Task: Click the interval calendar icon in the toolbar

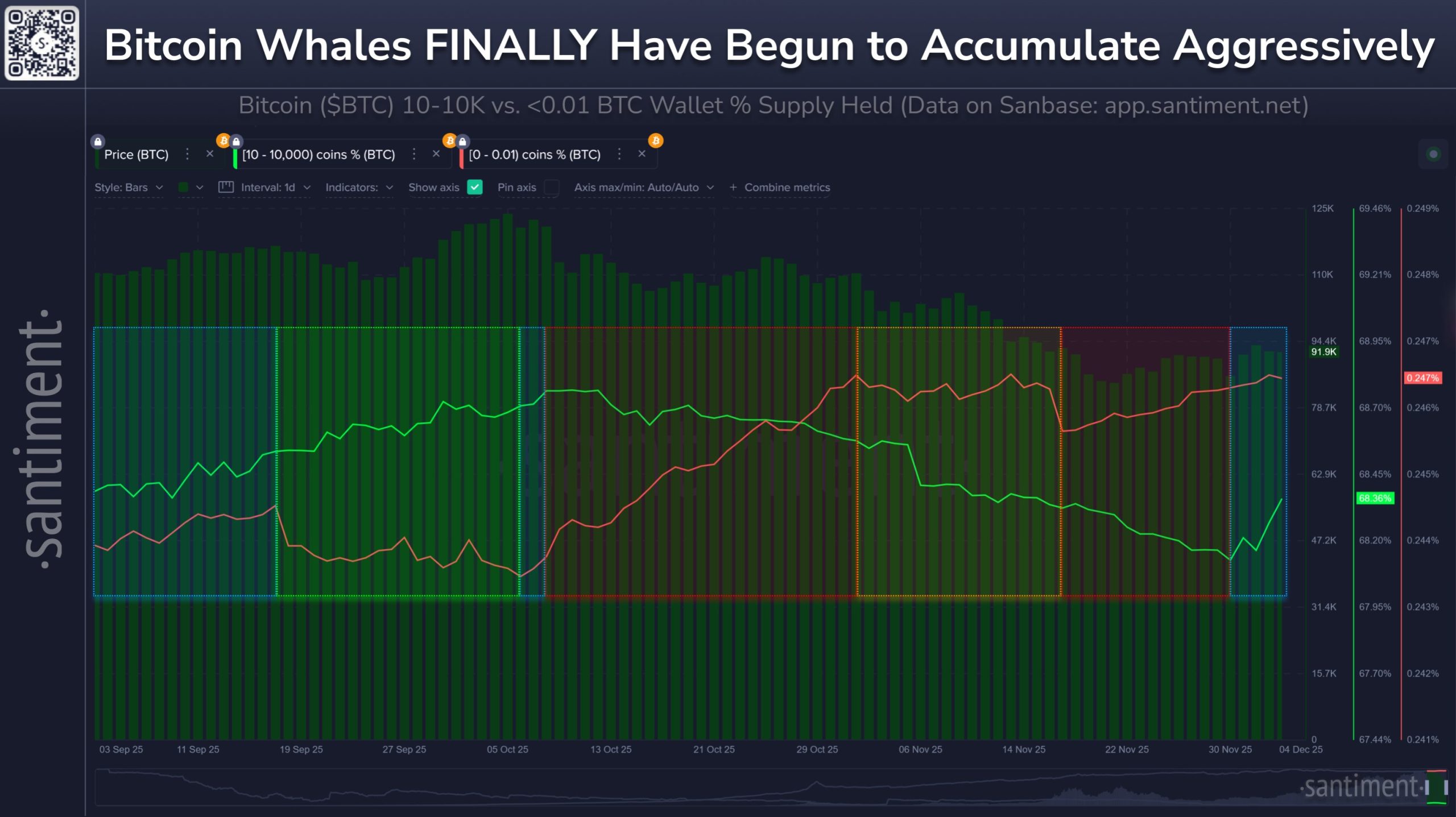Action: click(226, 187)
